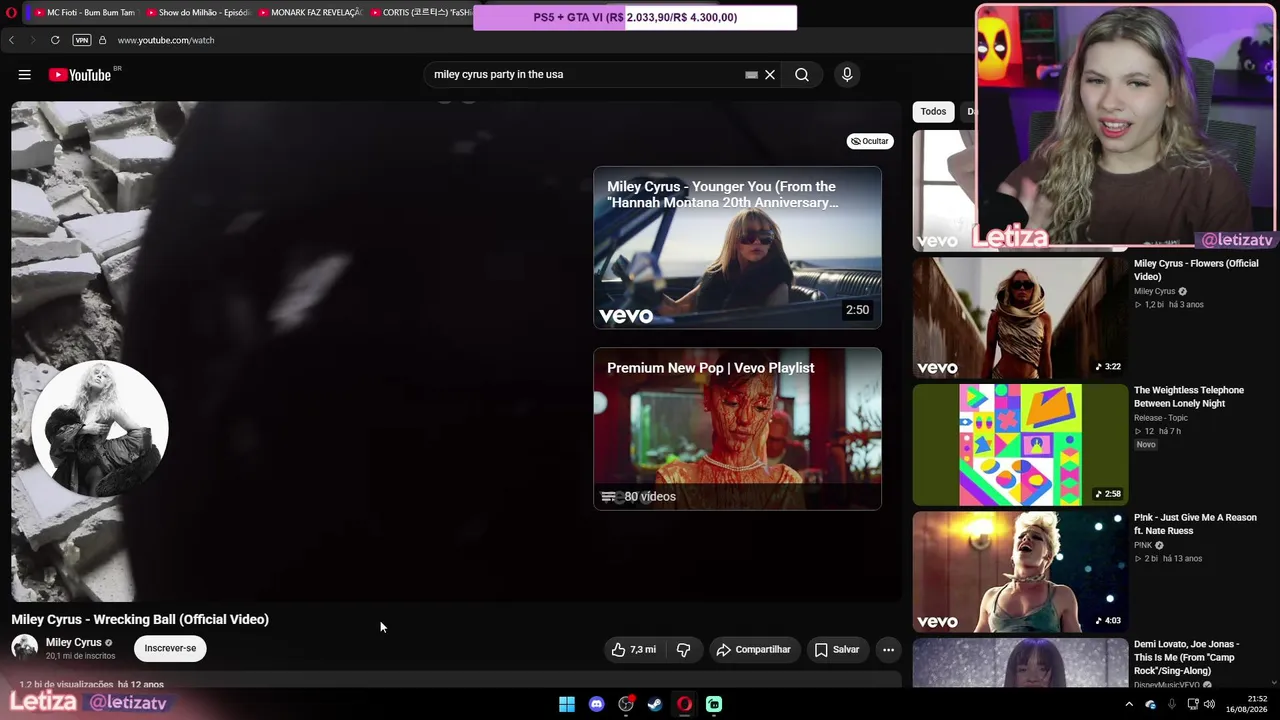Open Steam from the taskbar

655,704
